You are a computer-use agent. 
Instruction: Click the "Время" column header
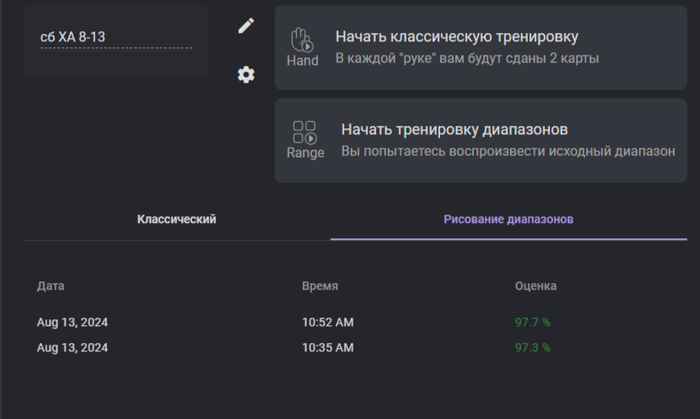[x=320, y=286]
